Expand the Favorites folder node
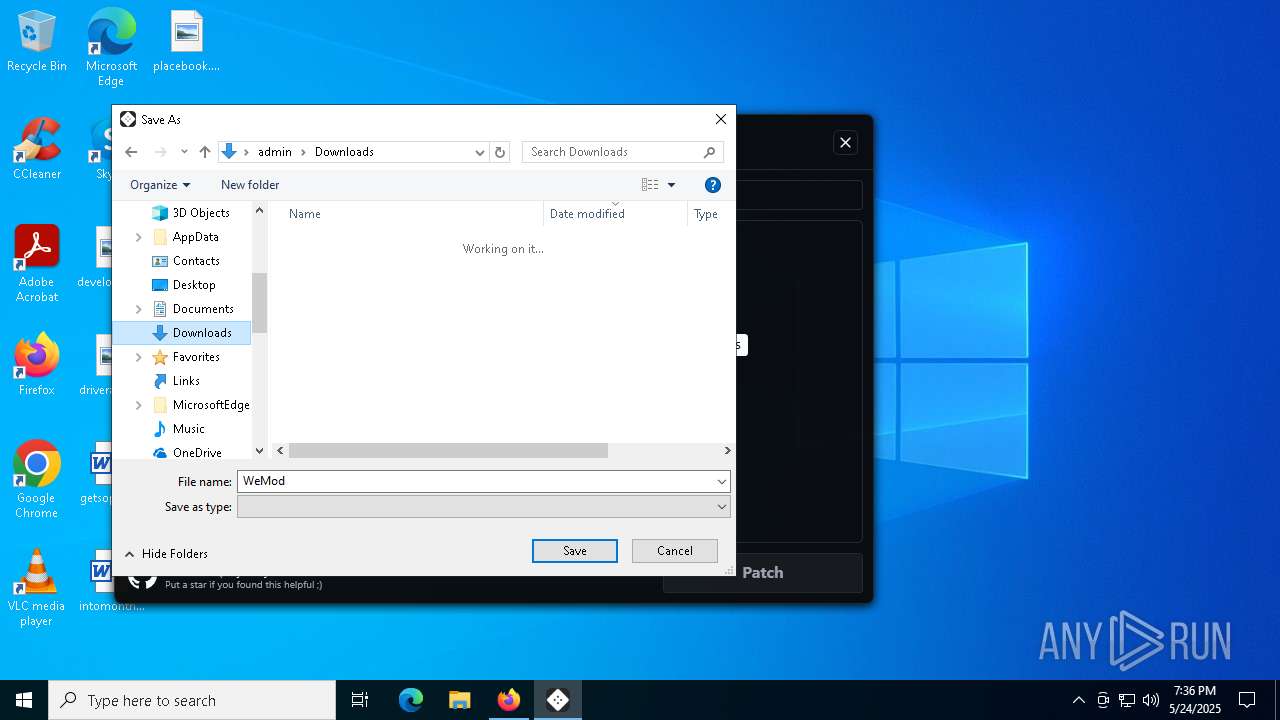The width and height of the screenshot is (1280, 720). pyautogui.click(x=139, y=357)
